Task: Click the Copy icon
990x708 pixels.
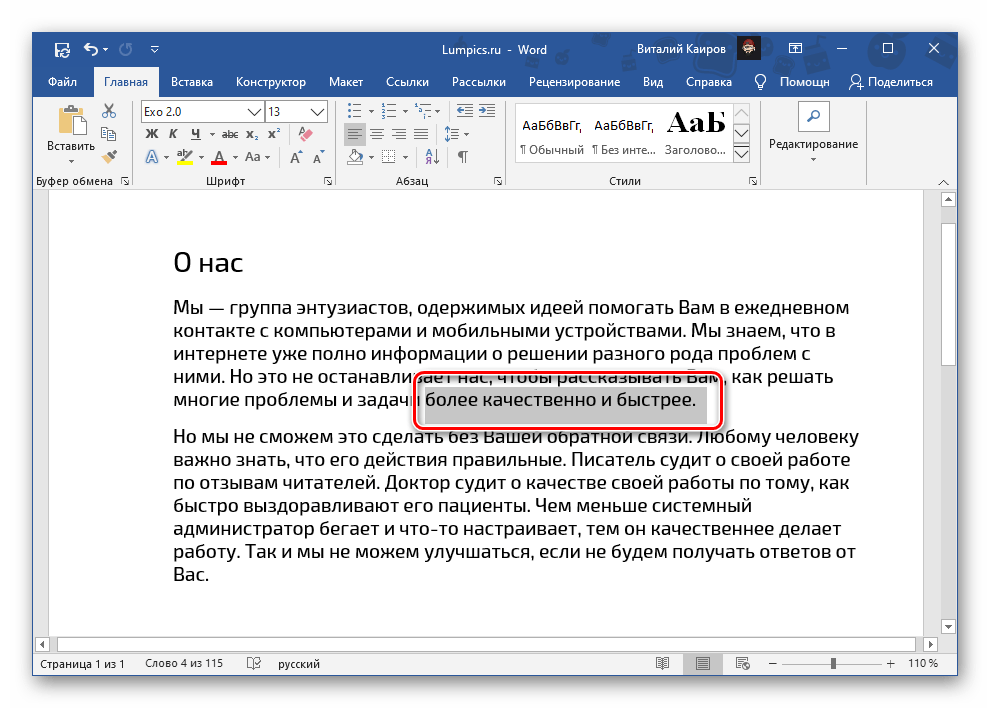Action: [x=109, y=134]
